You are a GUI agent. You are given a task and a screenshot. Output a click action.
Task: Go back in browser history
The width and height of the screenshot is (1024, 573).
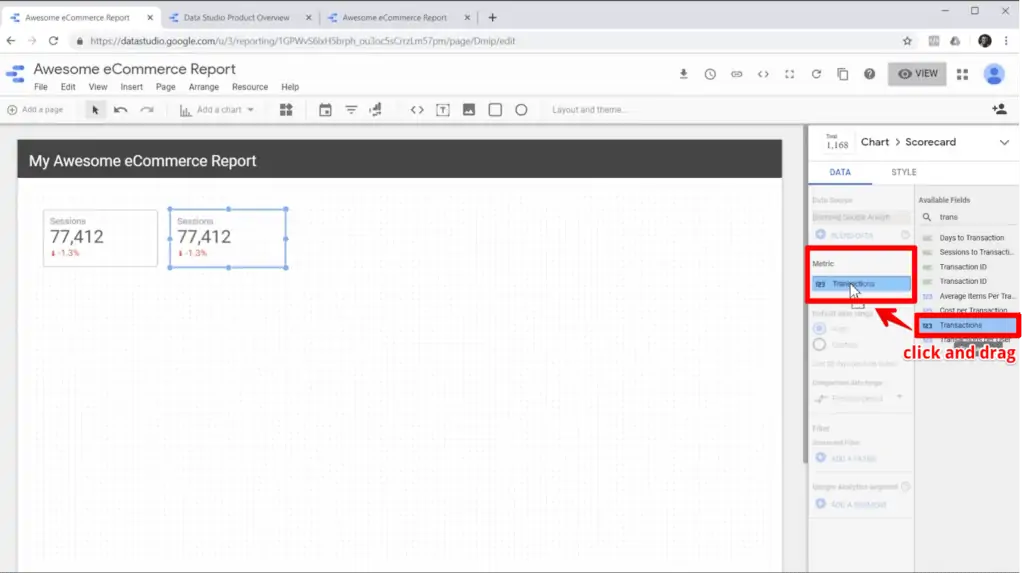[11, 41]
